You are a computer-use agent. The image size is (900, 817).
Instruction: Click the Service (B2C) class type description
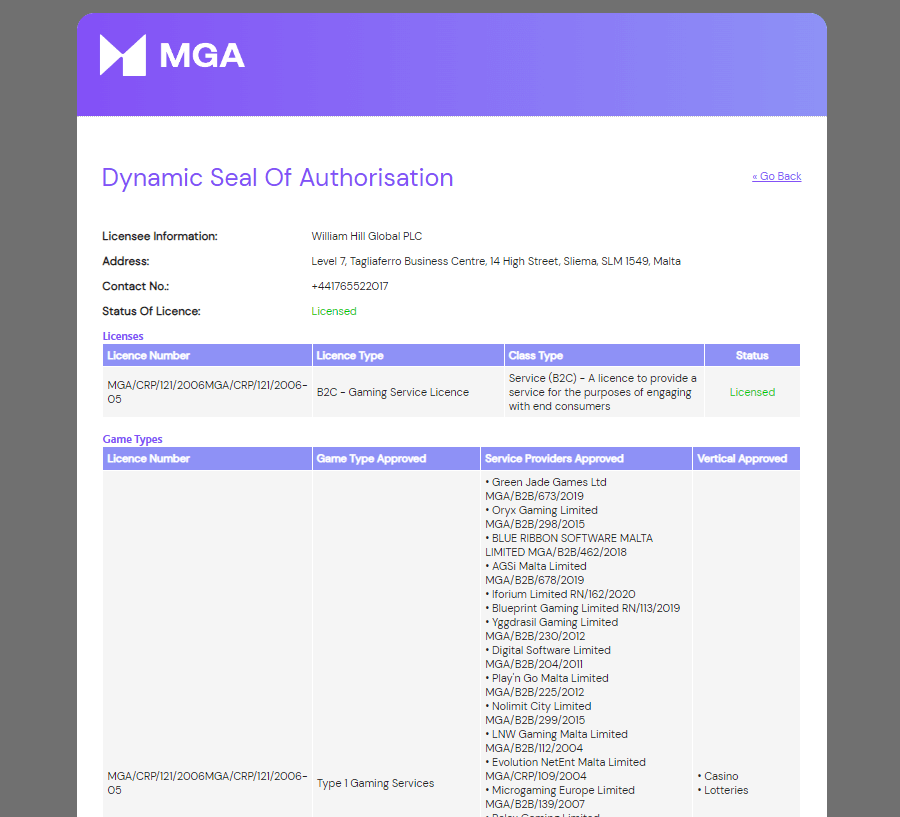coord(603,392)
